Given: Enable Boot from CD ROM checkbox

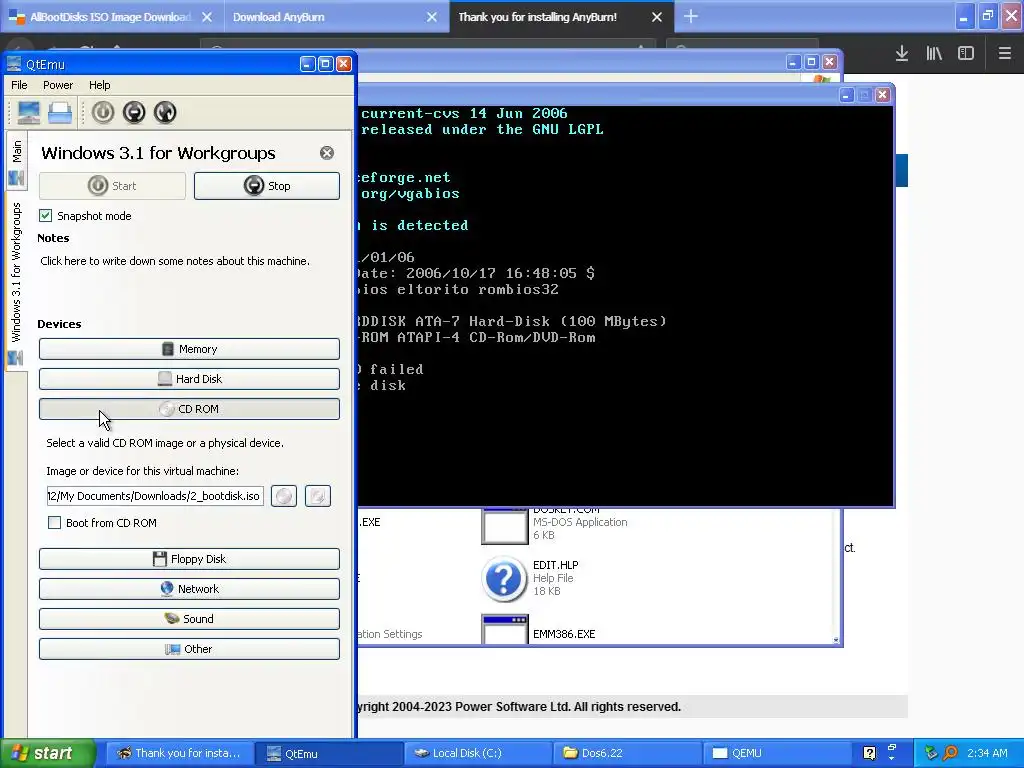Looking at the screenshot, I should pyautogui.click(x=55, y=522).
